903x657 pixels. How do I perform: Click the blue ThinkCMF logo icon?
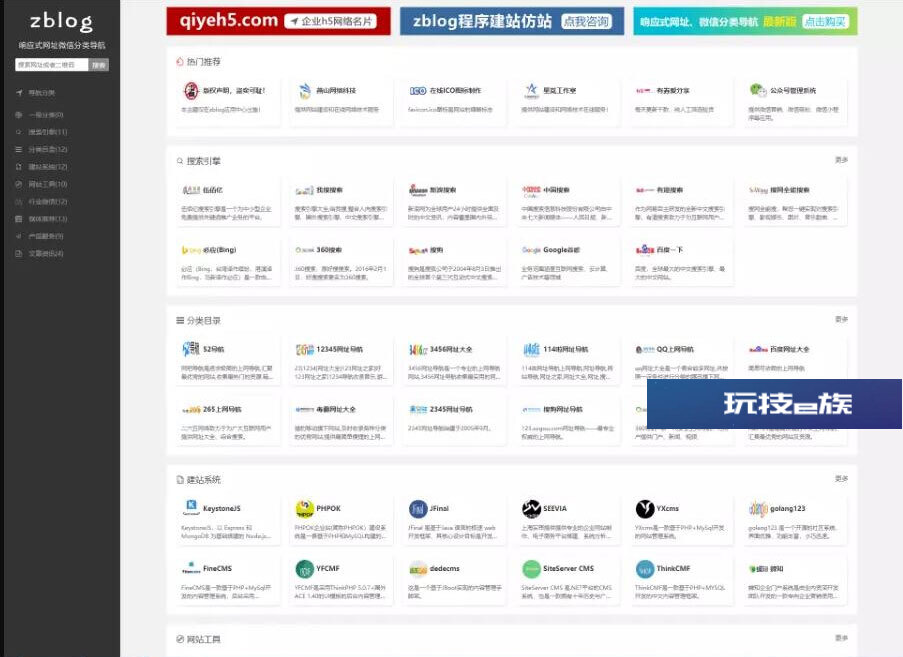(x=645, y=569)
